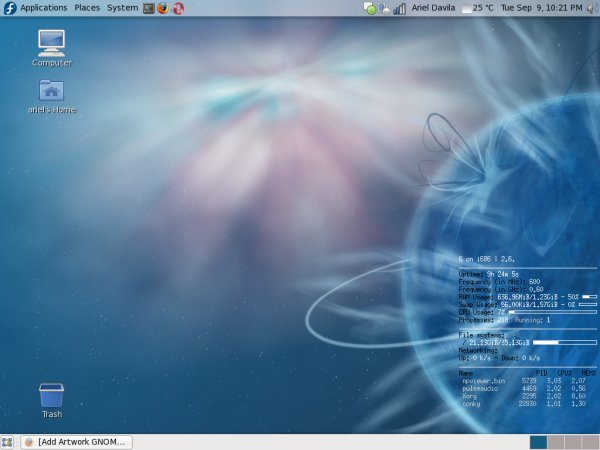
Task: Click the conky process row
Action: [x=524, y=404]
